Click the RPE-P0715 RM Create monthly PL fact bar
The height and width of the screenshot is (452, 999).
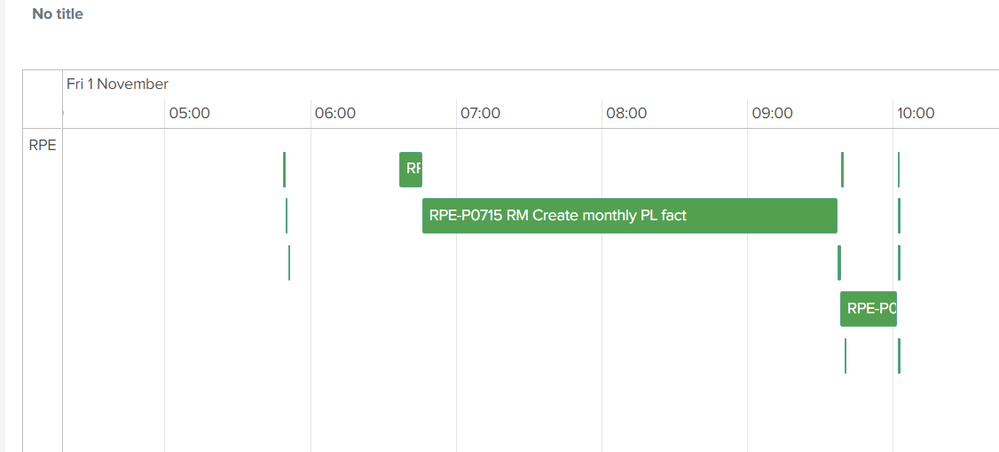point(629,215)
